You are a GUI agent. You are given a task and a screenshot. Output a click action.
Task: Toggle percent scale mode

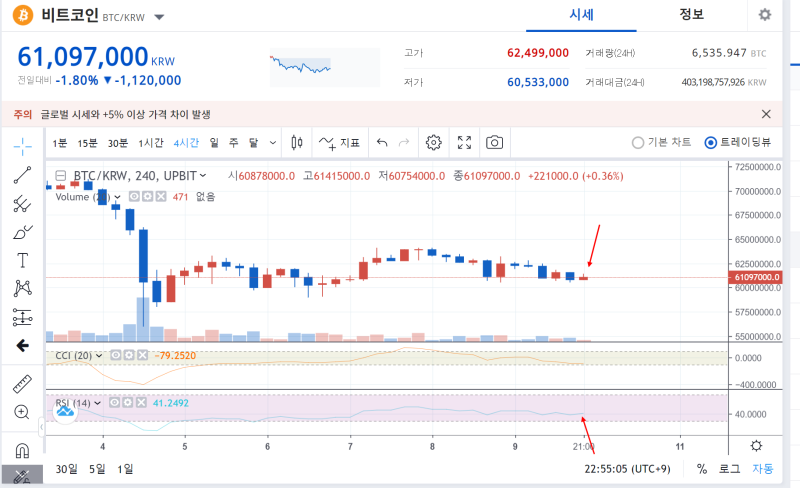click(702, 469)
